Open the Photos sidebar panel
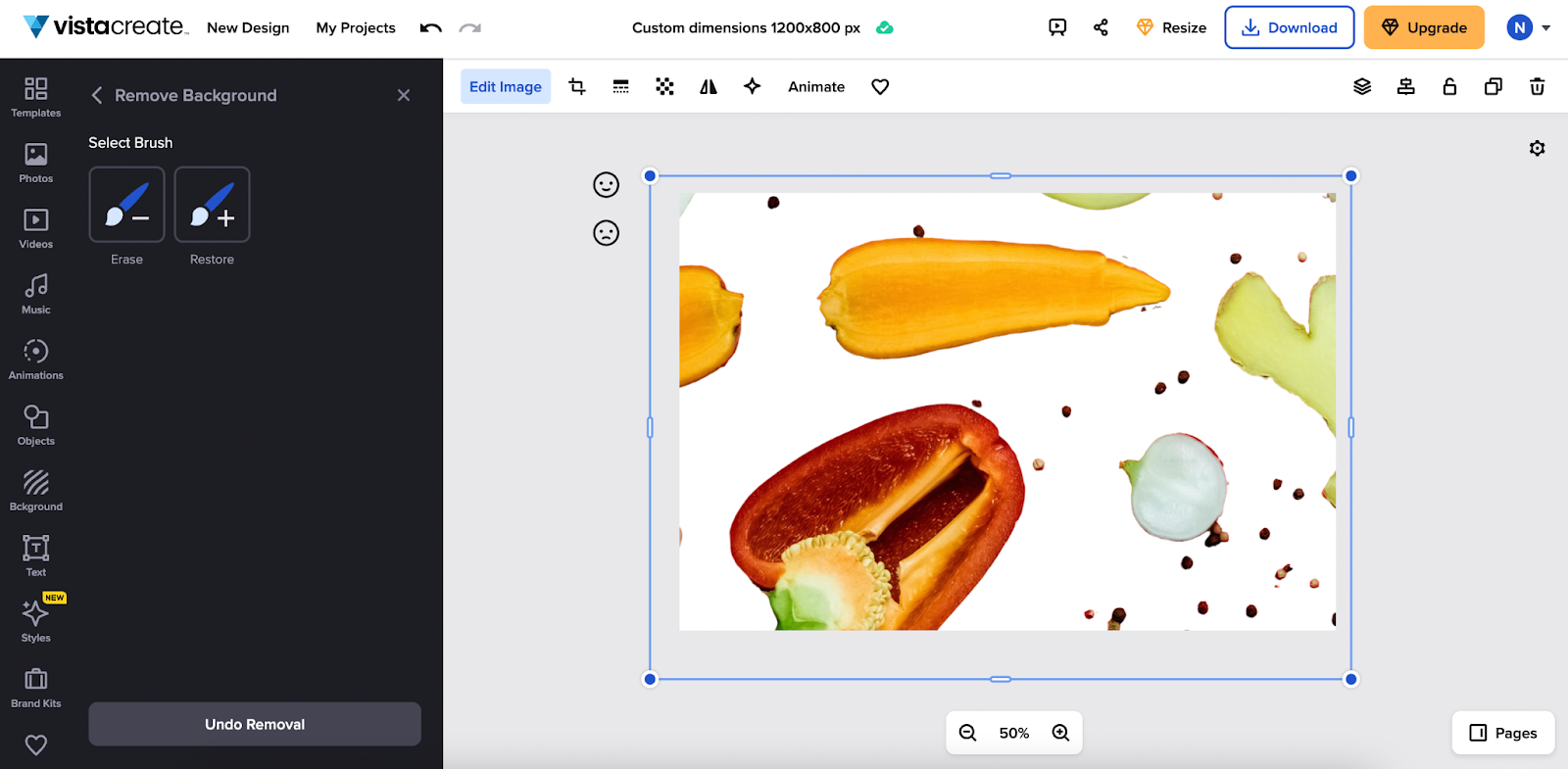Screen dimensions: 1568x769 36,163
